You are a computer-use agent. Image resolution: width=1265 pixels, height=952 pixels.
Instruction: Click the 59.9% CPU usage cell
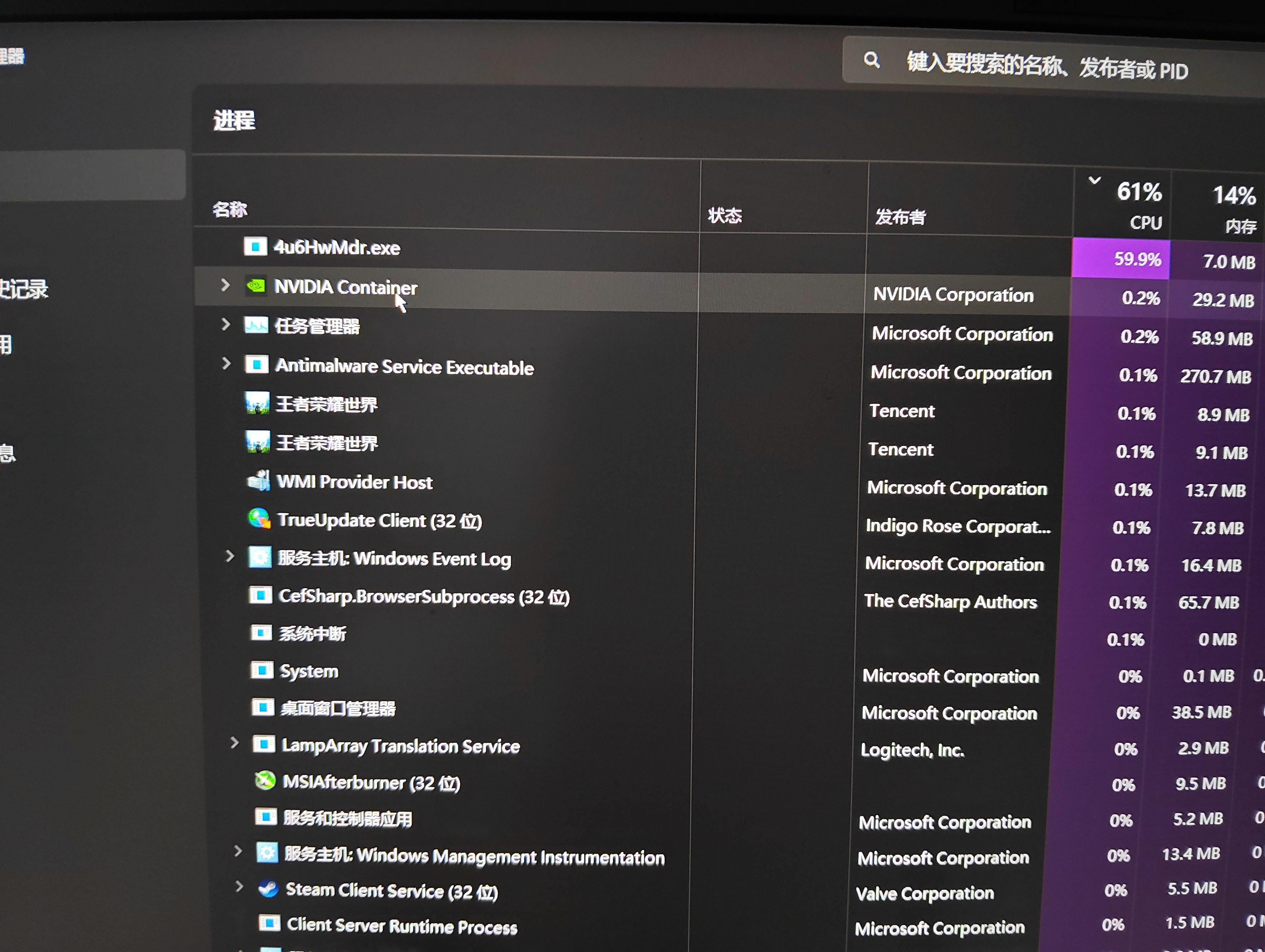1121,259
